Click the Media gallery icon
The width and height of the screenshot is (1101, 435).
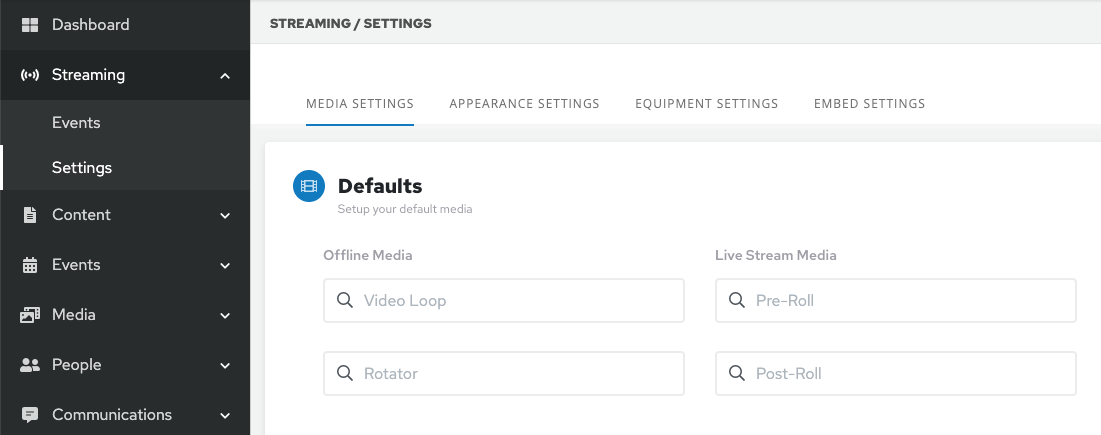click(29, 315)
